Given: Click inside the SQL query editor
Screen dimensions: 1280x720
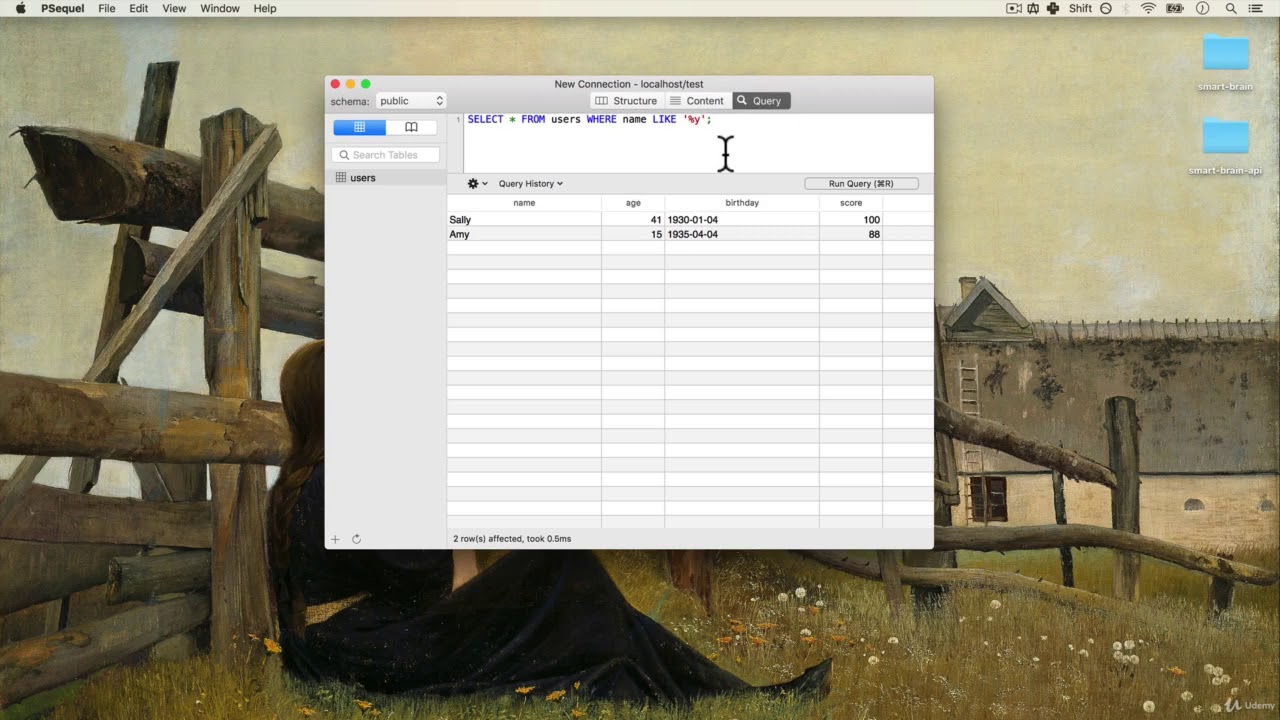Looking at the screenshot, I should (x=698, y=142).
